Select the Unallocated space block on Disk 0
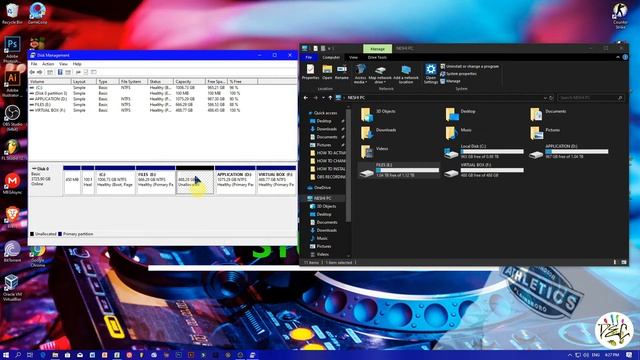Viewport: 640px width, 360px height. (x=195, y=180)
